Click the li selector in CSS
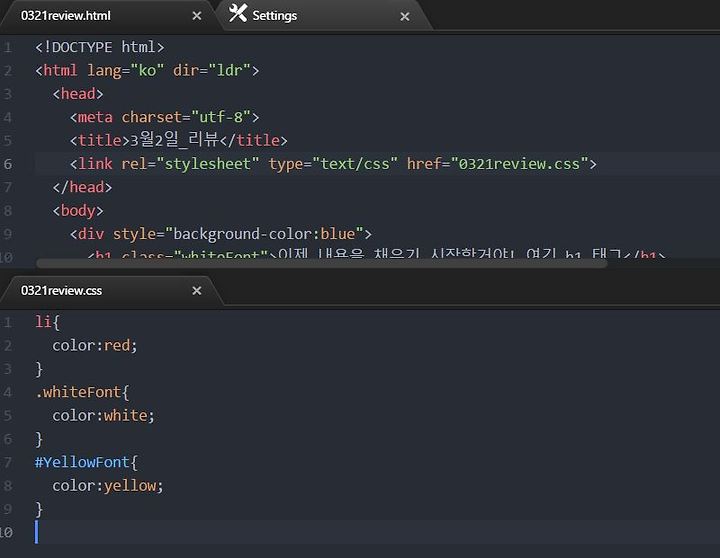The image size is (720, 558). coord(43,321)
